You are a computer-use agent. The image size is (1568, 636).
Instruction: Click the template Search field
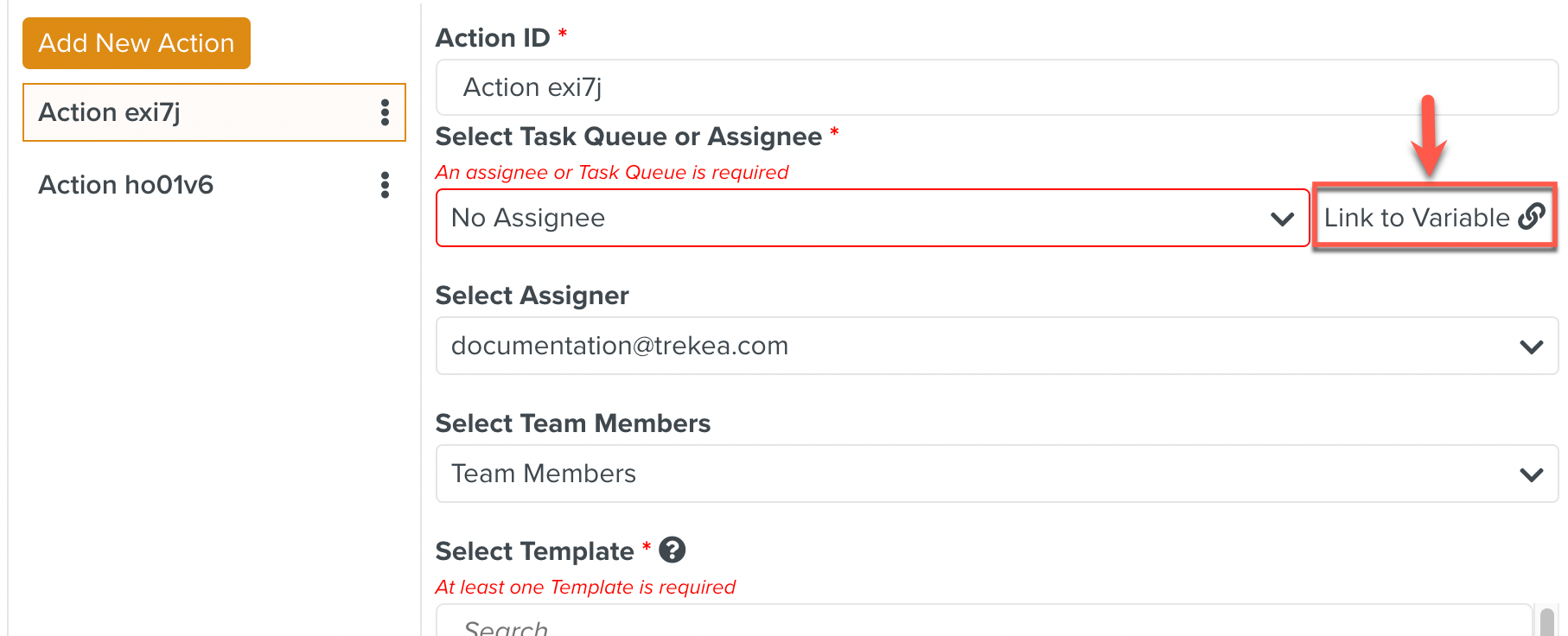[985, 620]
